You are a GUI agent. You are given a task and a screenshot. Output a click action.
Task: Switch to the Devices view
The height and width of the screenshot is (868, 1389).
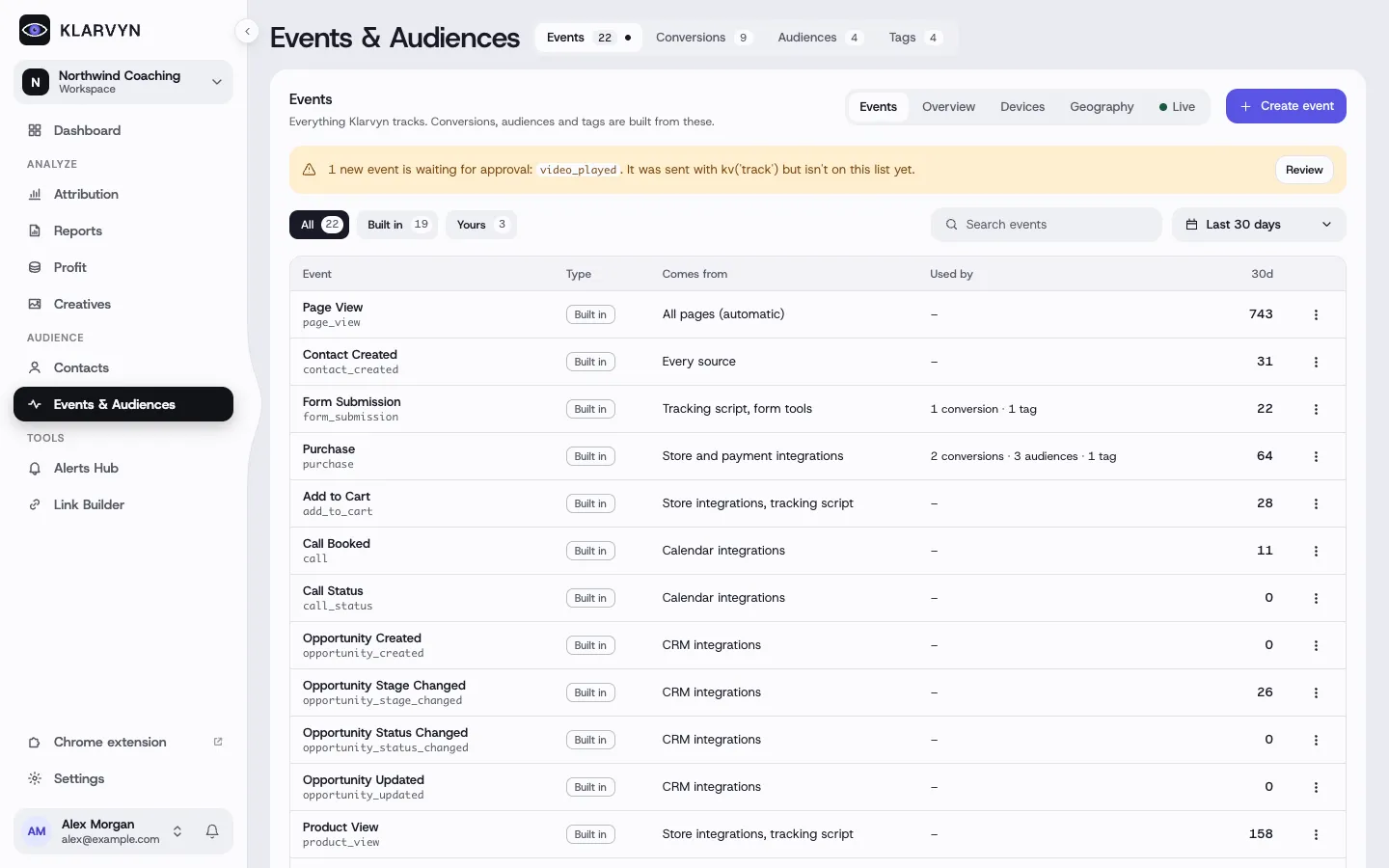[1022, 107]
